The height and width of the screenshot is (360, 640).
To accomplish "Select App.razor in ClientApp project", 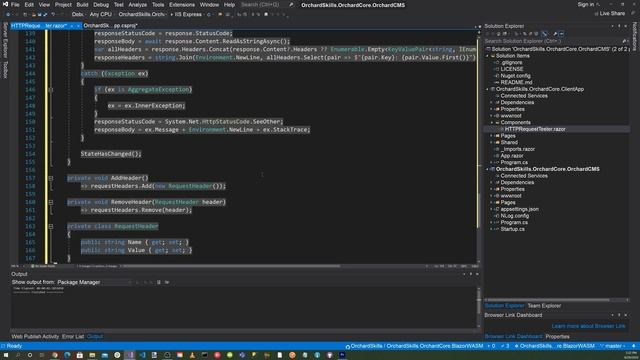I will tap(511, 156).
